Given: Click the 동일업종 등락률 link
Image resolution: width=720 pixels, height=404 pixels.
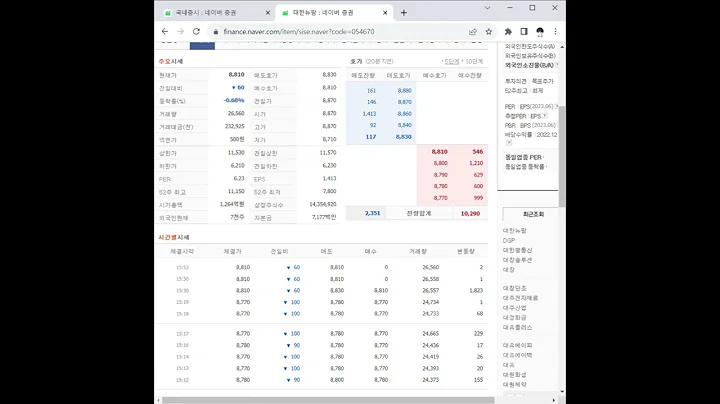Looking at the screenshot, I should point(524,167).
